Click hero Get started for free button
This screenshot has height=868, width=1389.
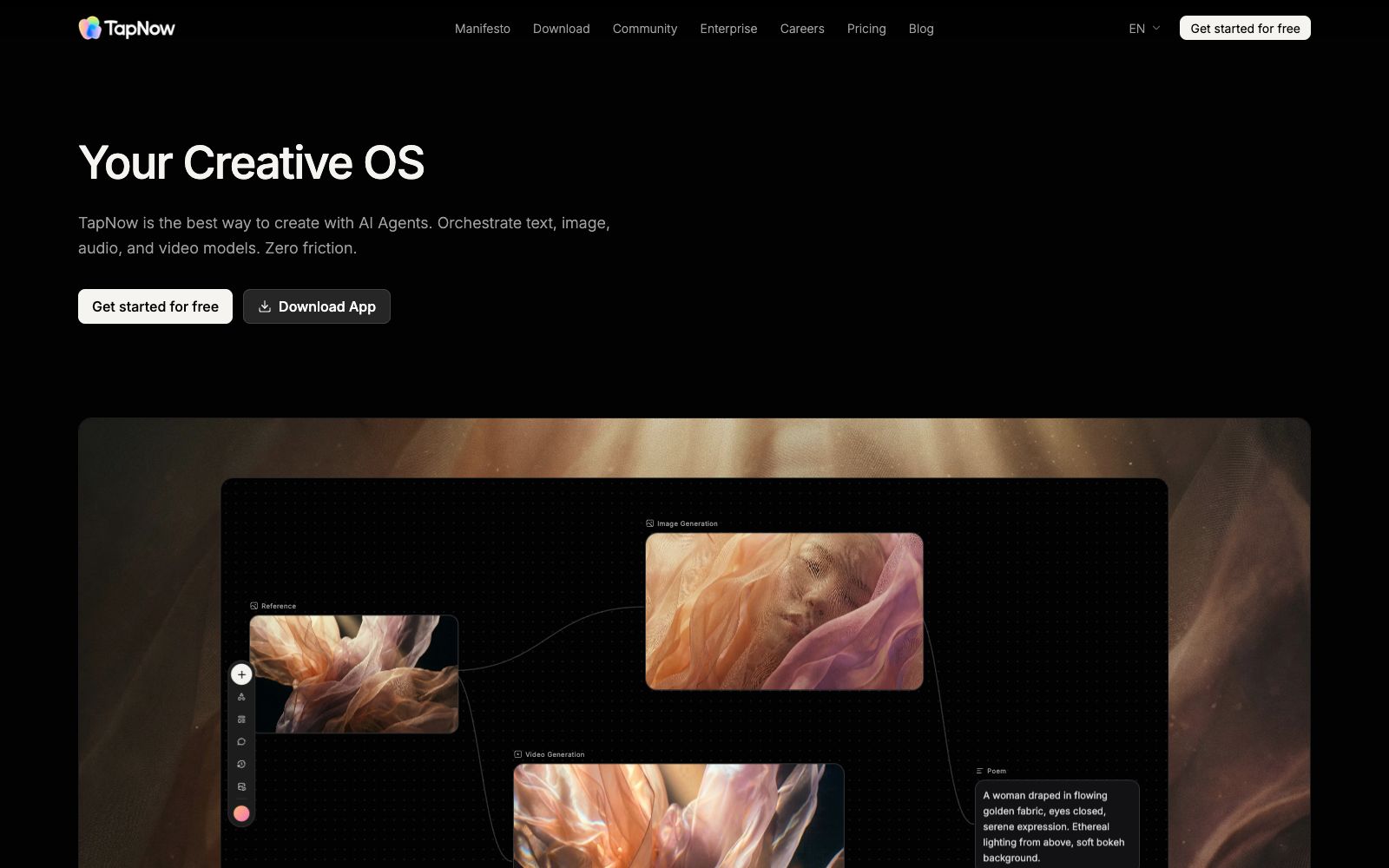click(x=155, y=306)
